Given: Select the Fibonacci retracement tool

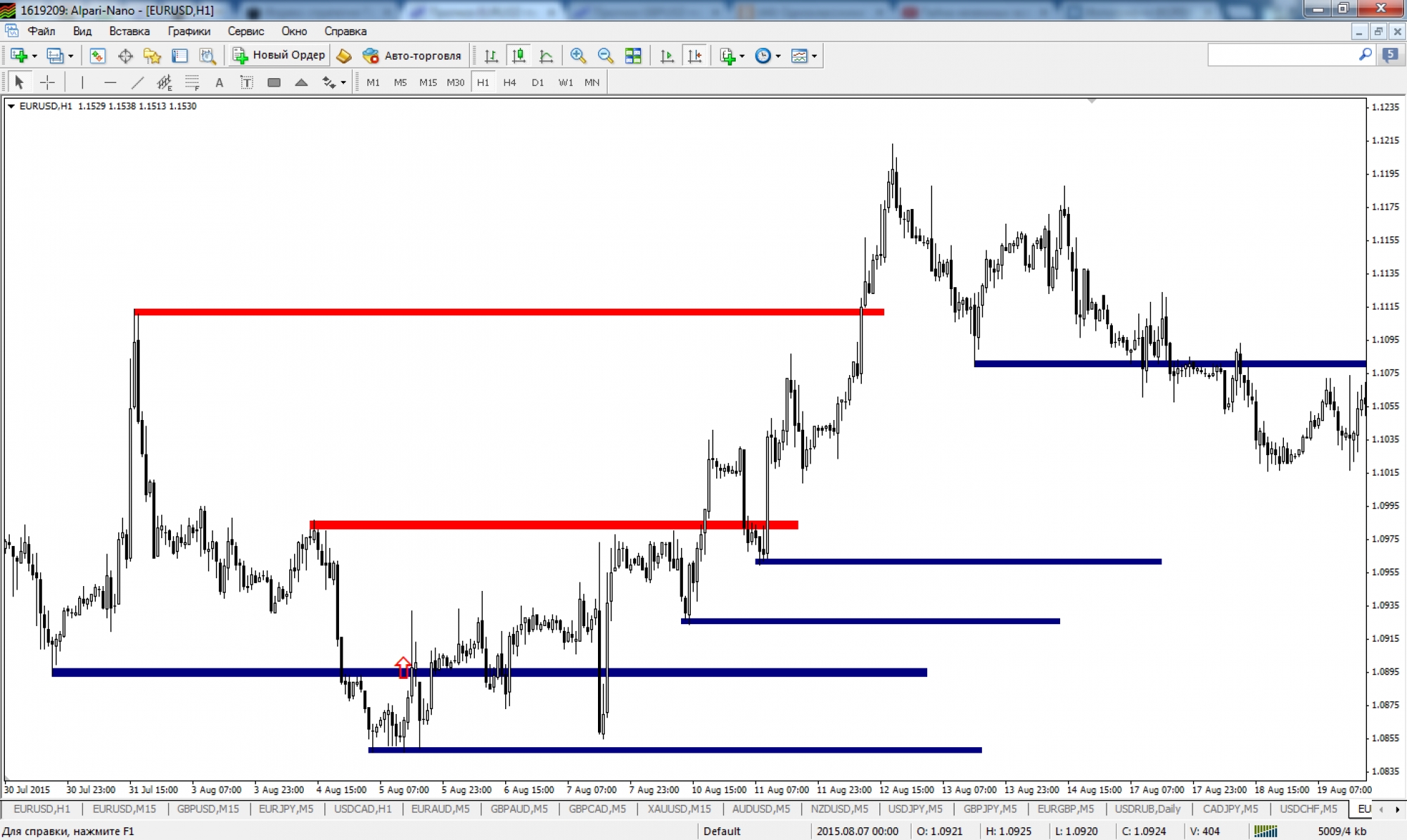Looking at the screenshot, I should pos(191,82).
